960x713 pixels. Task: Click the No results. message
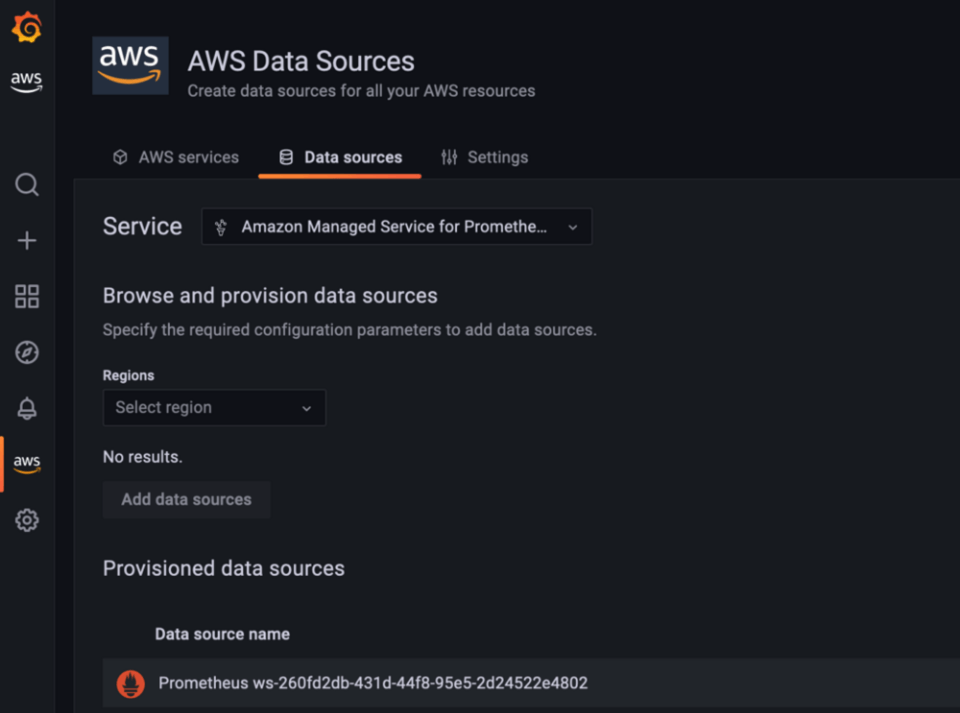pos(143,457)
